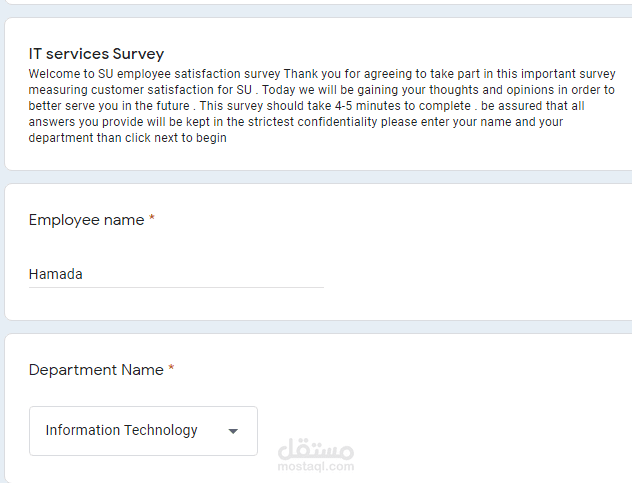632x483 pixels.
Task: Open the Department Name dropdown
Action: point(143,431)
